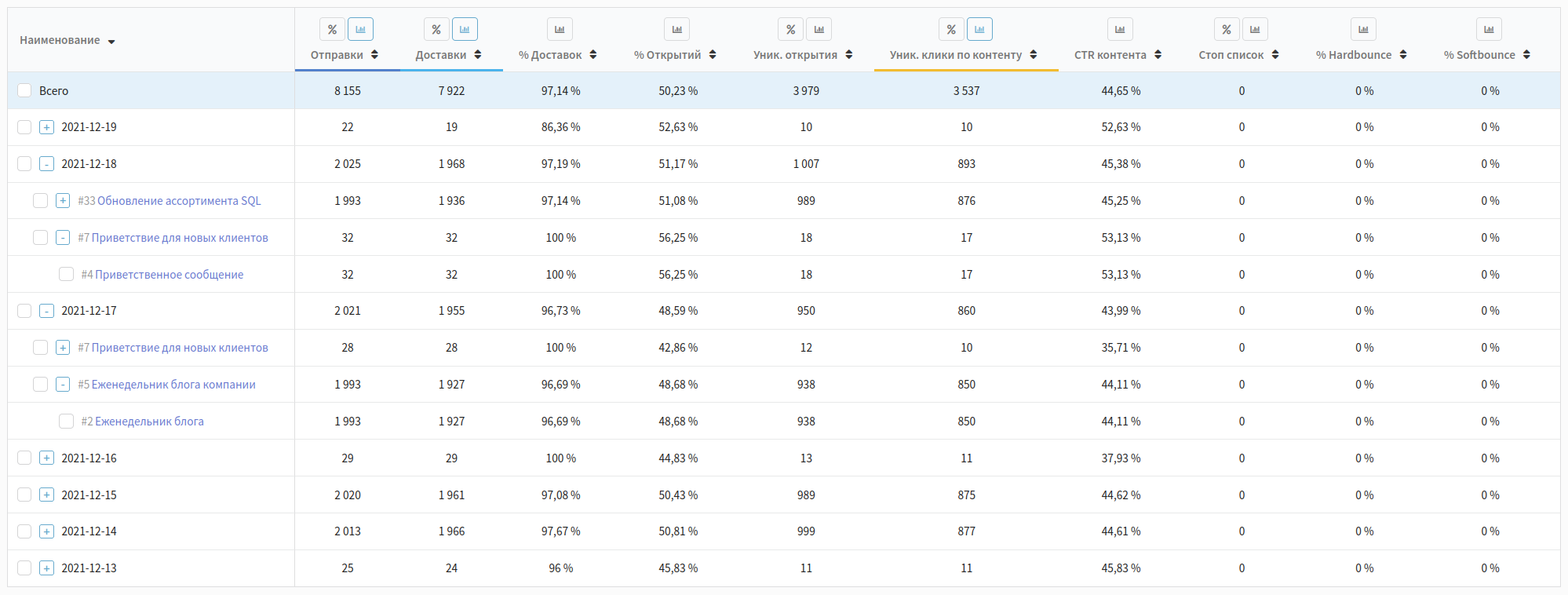Check the #33 Обновление ассортимента SQL checkbox
This screenshot has height=595, width=1568.
coord(40,201)
